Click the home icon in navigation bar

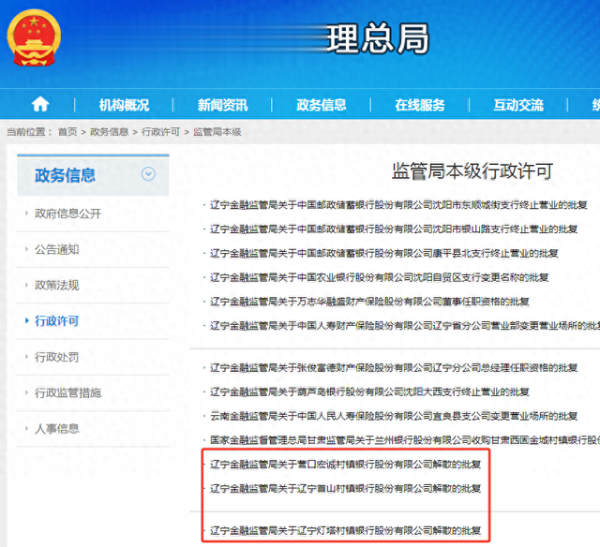(40, 104)
